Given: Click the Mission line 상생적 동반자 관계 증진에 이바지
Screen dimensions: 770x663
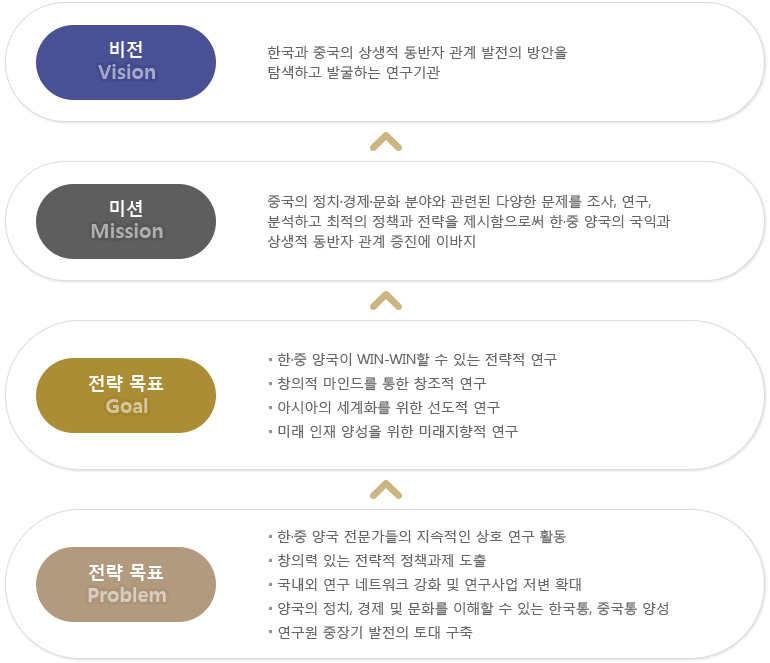Looking at the screenshot, I should pyautogui.click(x=372, y=241).
